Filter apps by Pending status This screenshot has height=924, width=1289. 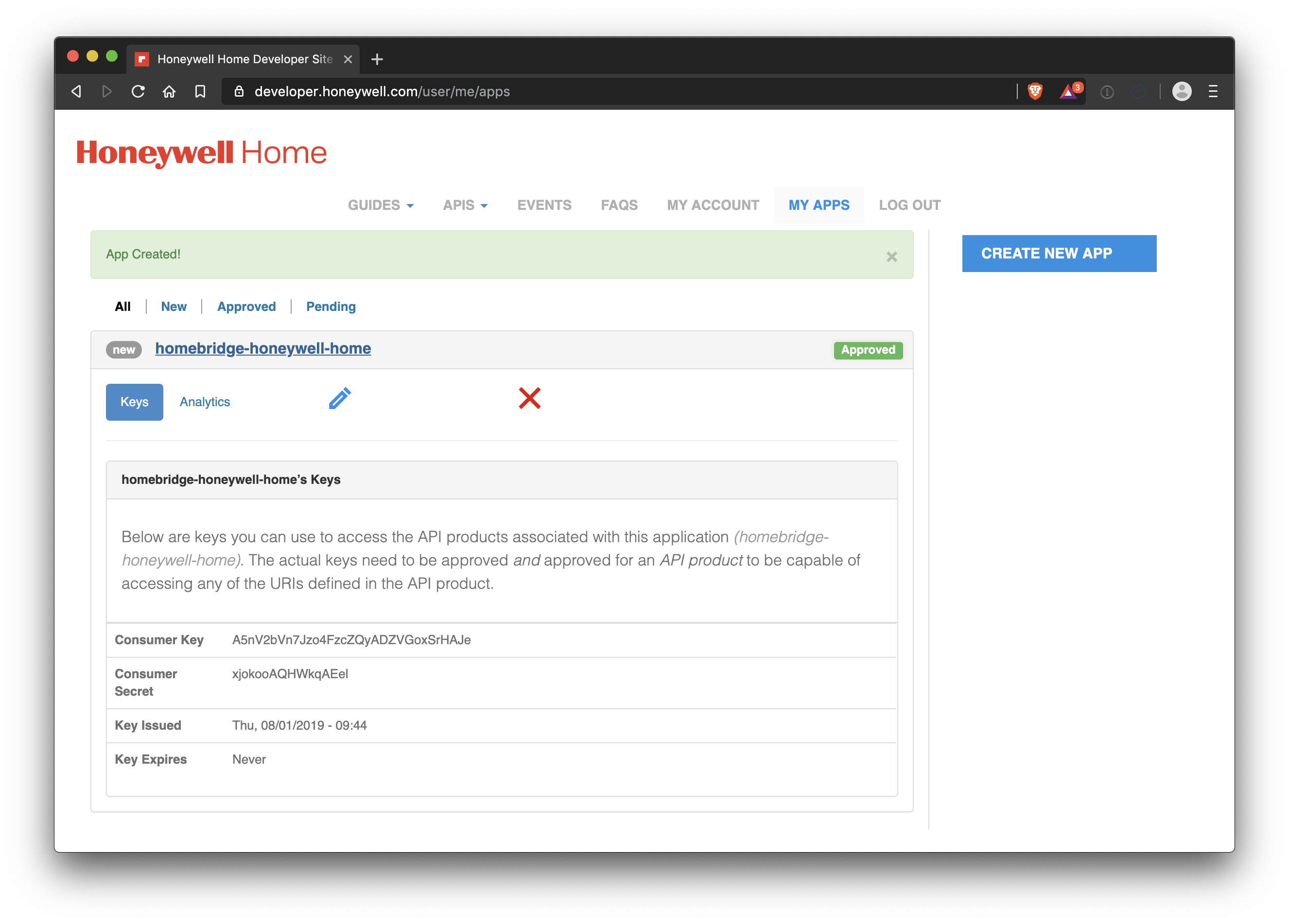pyautogui.click(x=331, y=307)
